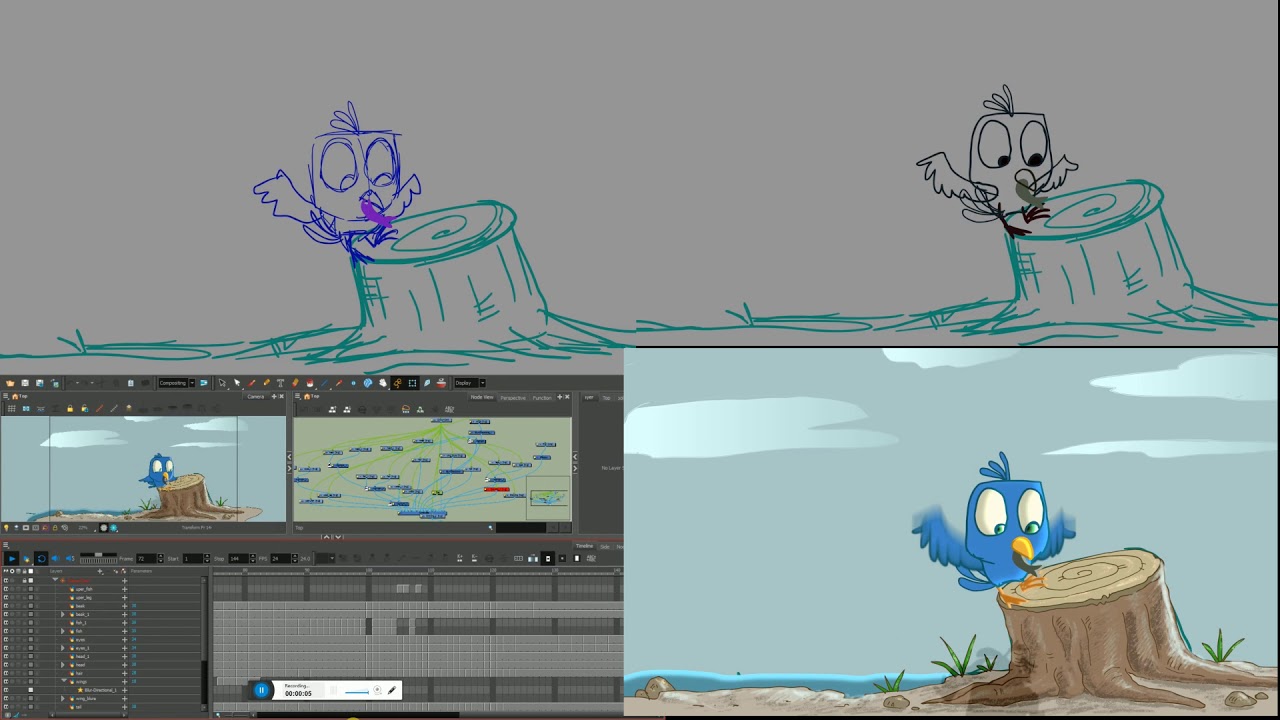Click the Frame number field
Image resolution: width=1280 pixels, height=720 pixels.
(147, 559)
